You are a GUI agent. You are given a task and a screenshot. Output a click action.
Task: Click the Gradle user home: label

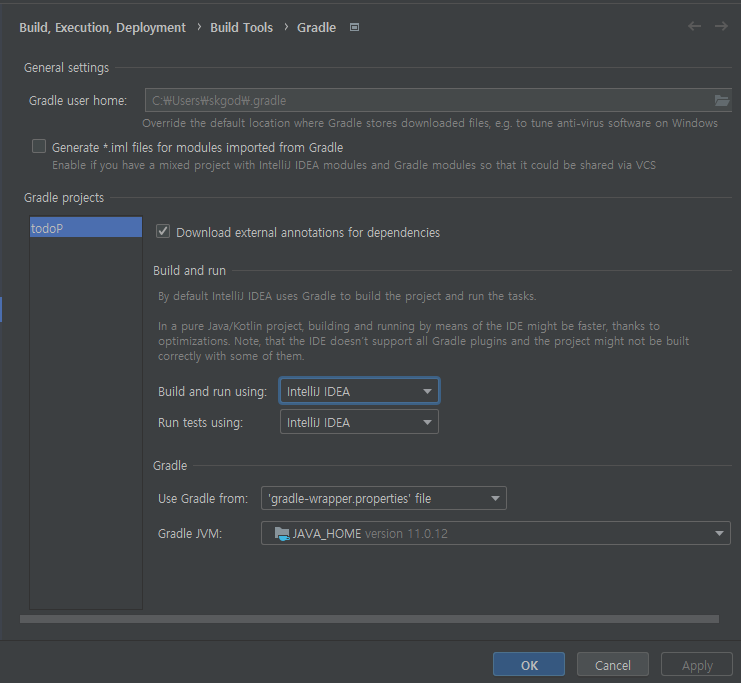78,101
